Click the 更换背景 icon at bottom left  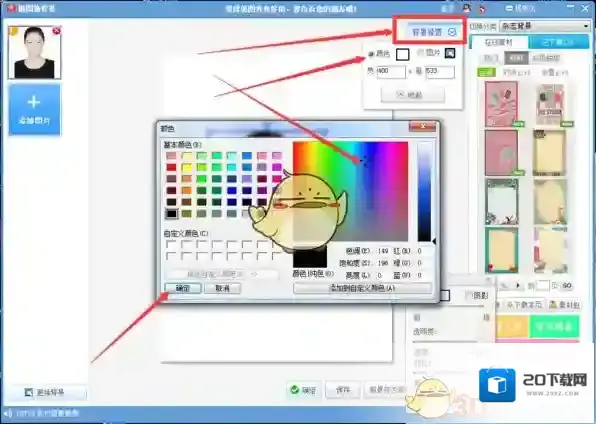[29, 392]
